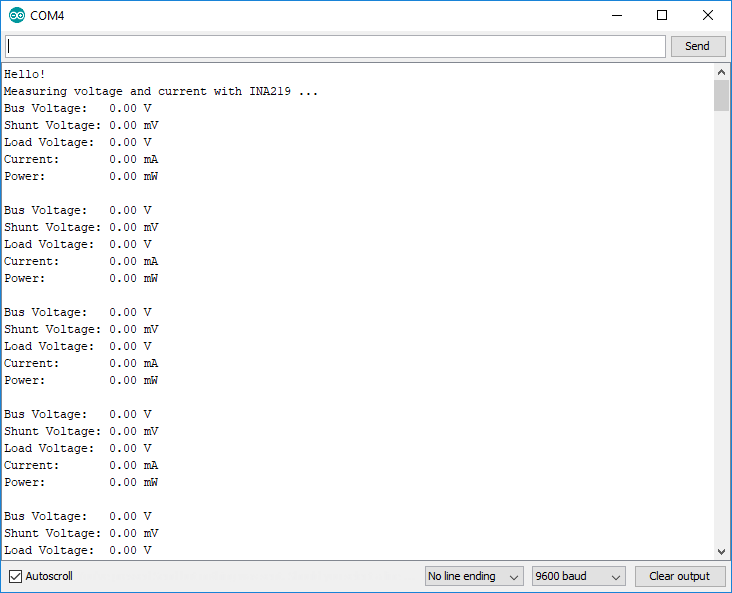Click the COM4 title text
The width and height of the screenshot is (732, 593).
47,16
